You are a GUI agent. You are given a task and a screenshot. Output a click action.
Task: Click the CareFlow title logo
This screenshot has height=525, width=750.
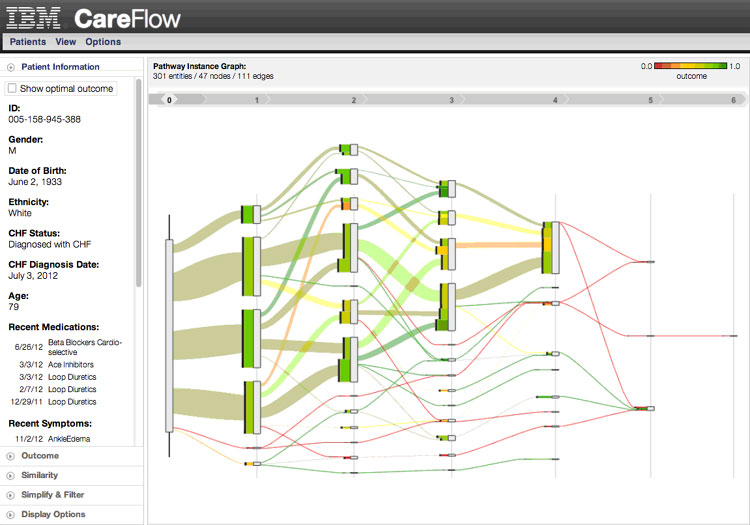(x=127, y=19)
